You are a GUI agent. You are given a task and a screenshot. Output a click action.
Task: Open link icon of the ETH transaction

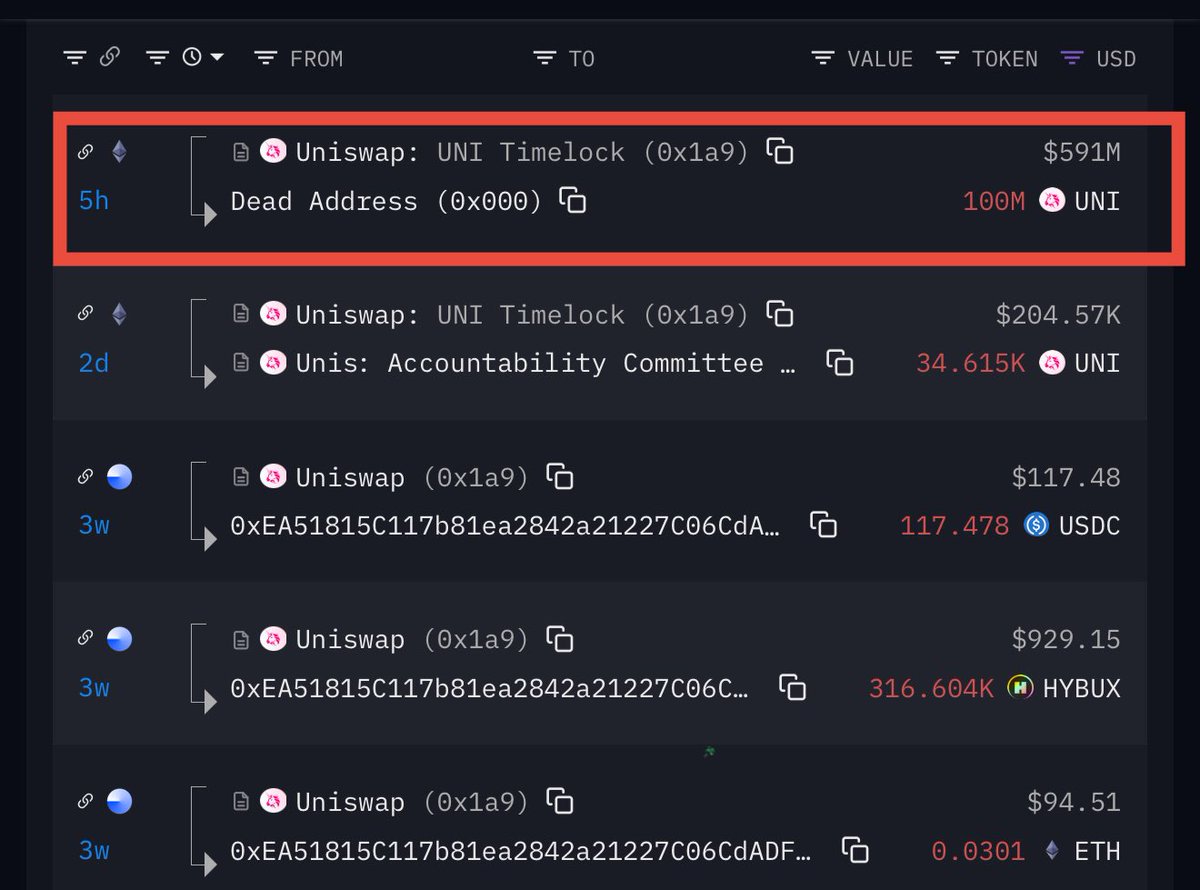pyautogui.click(x=86, y=802)
